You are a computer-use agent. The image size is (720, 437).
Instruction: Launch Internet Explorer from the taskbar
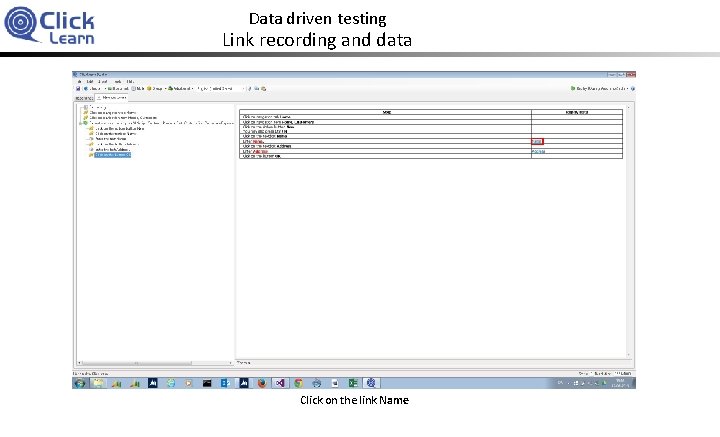point(171,383)
